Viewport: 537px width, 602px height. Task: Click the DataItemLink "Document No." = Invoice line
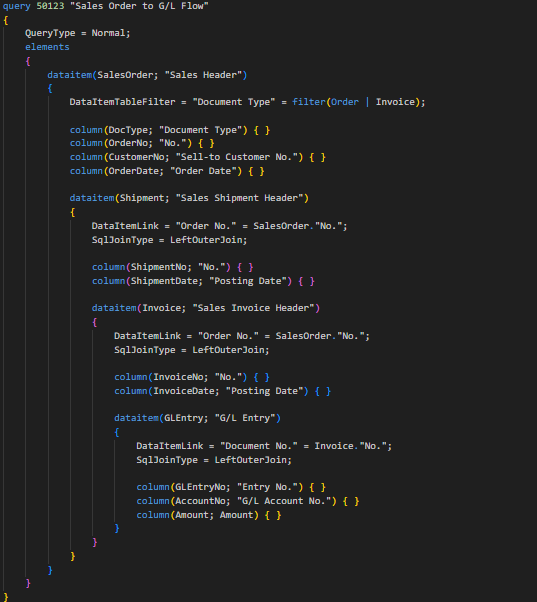(x=264, y=446)
